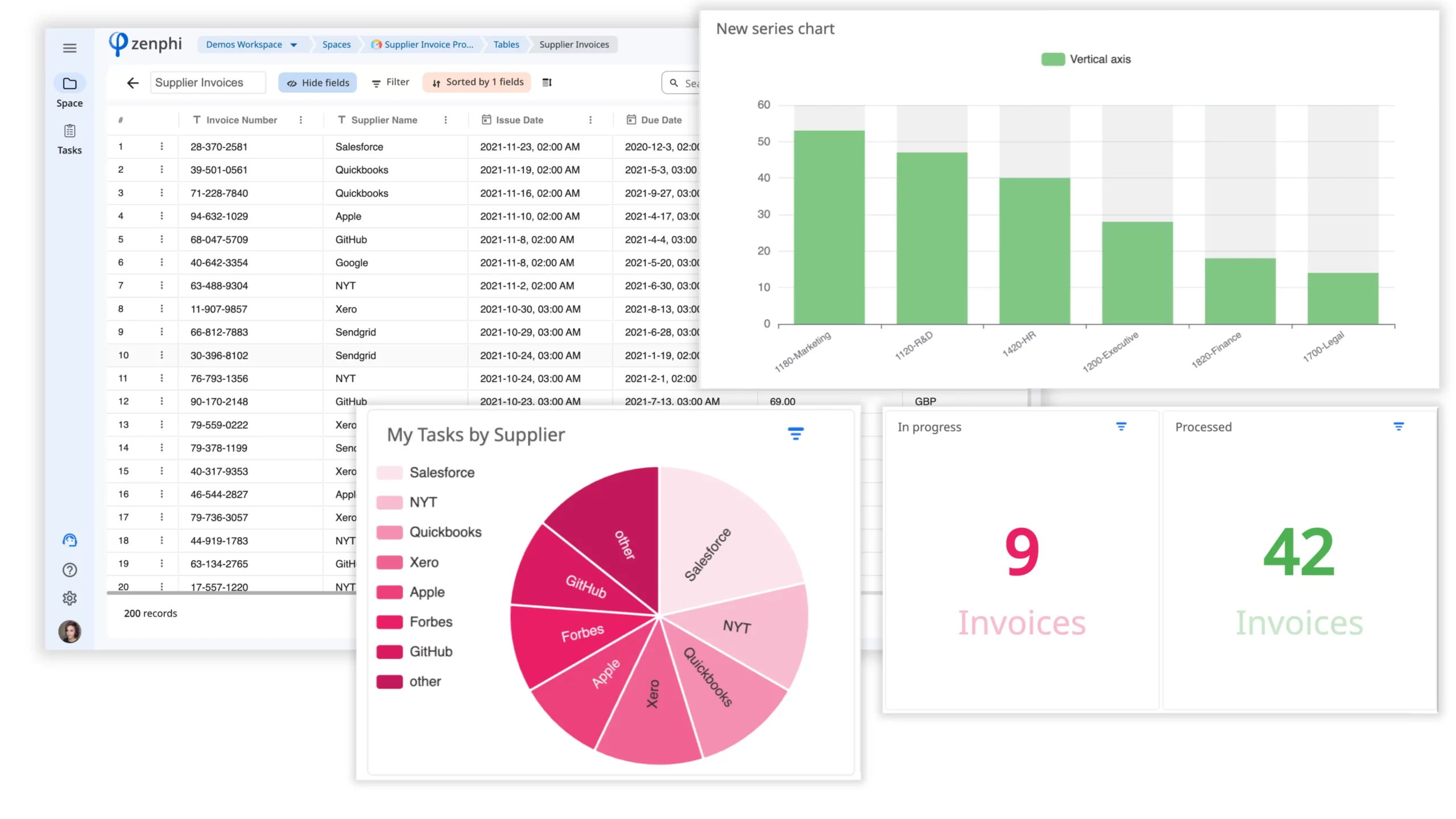Go to Spaces breadcrumb
The width and height of the screenshot is (1456, 819).
[x=336, y=44]
